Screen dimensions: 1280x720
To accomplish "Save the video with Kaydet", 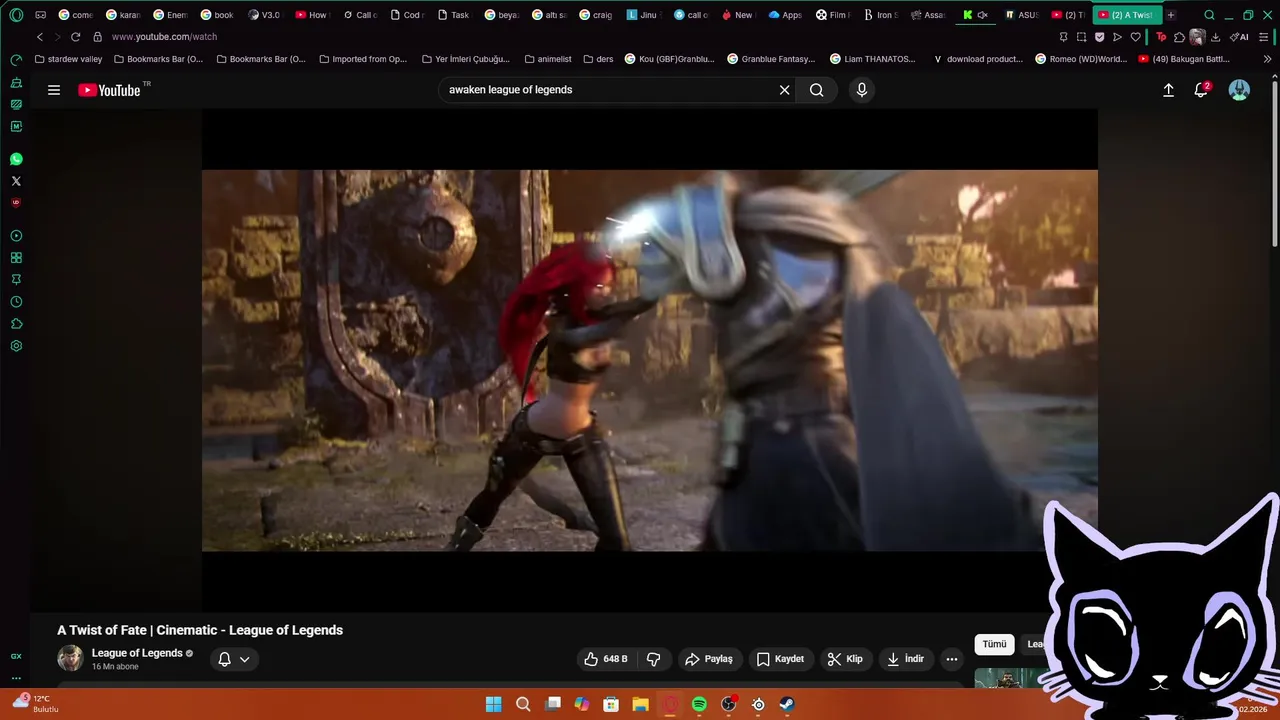I will pyautogui.click(x=780, y=659).
